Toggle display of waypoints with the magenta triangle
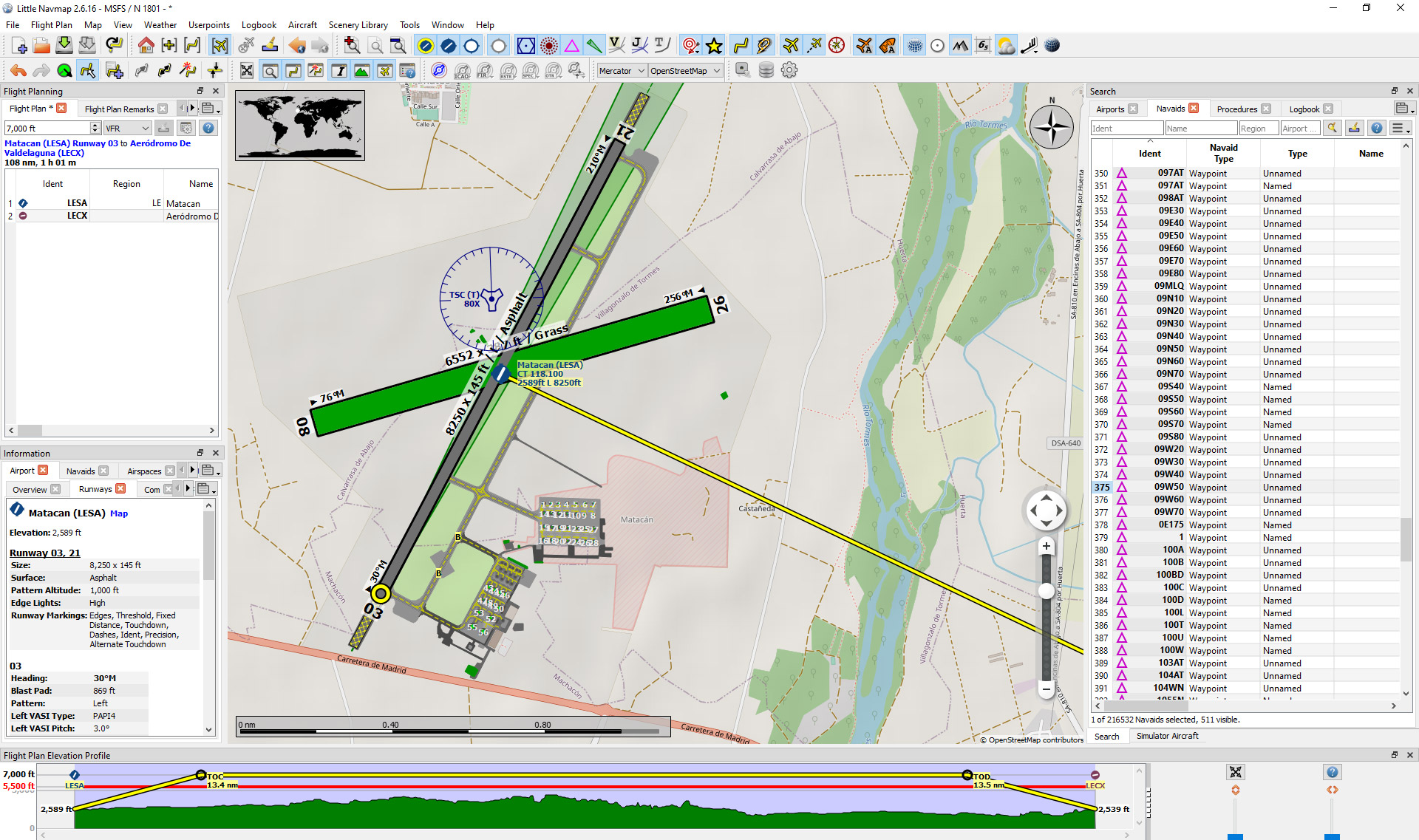Viewport: 1419px width, 840px height. coord(572,46)
